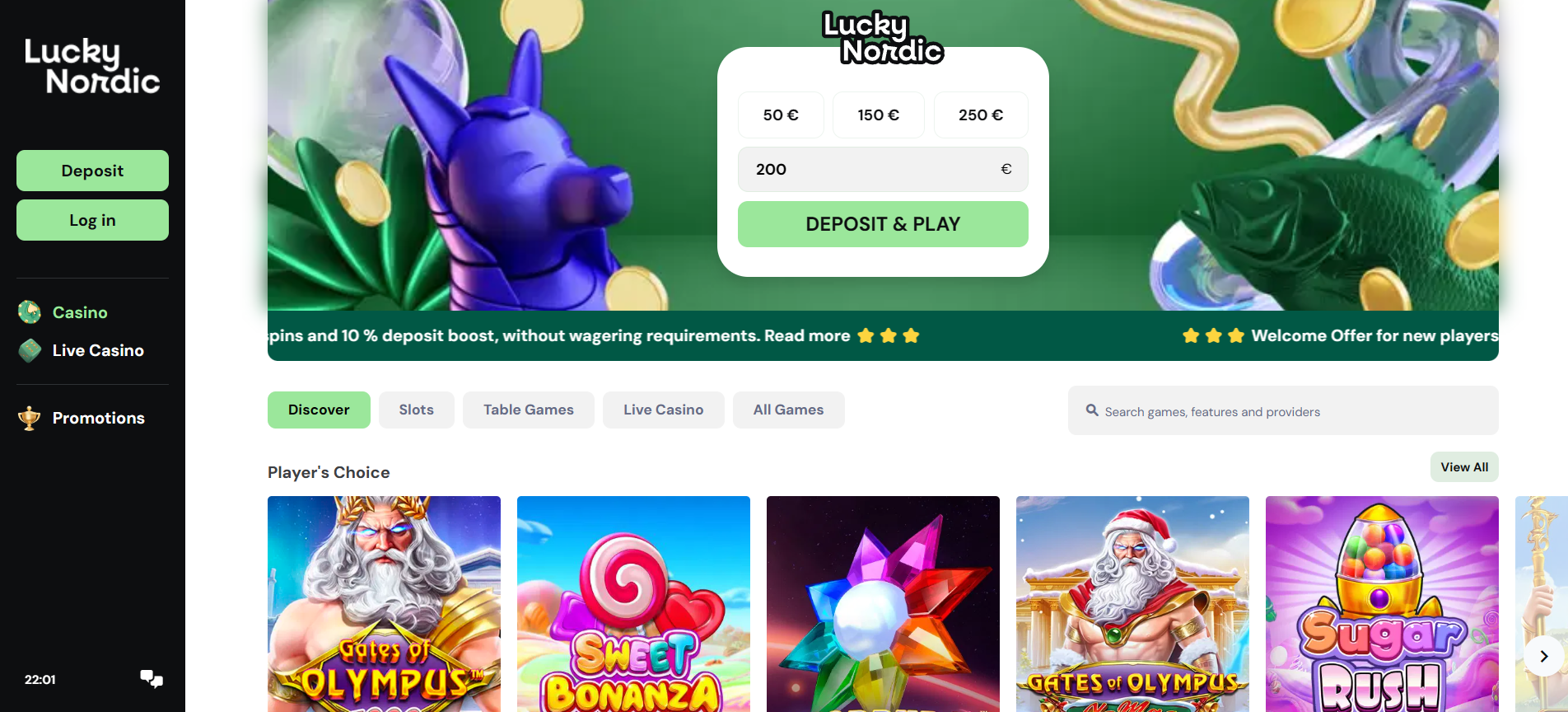Click the Lucky Nordic sidebar logo
1568x712 pixels.
[x=92, y=67]
